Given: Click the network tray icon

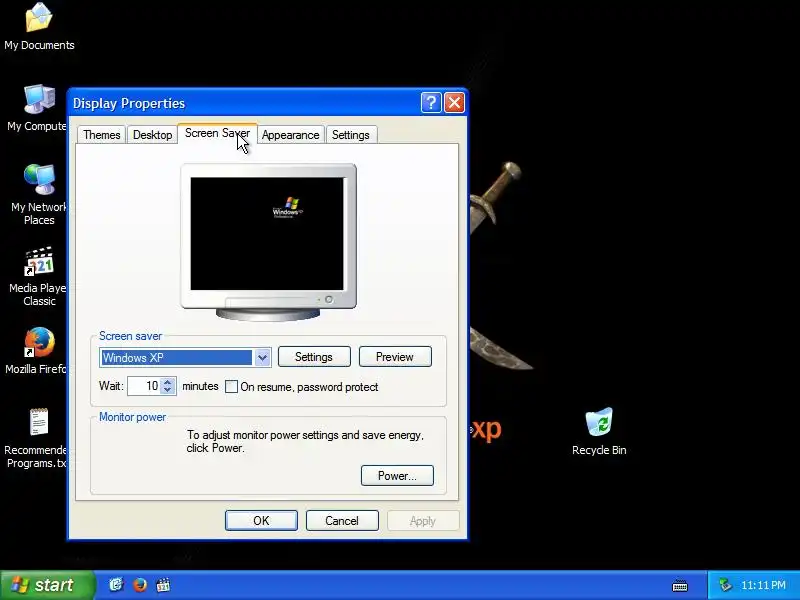Looking at the screenshot, I should (x=724, y=585).
